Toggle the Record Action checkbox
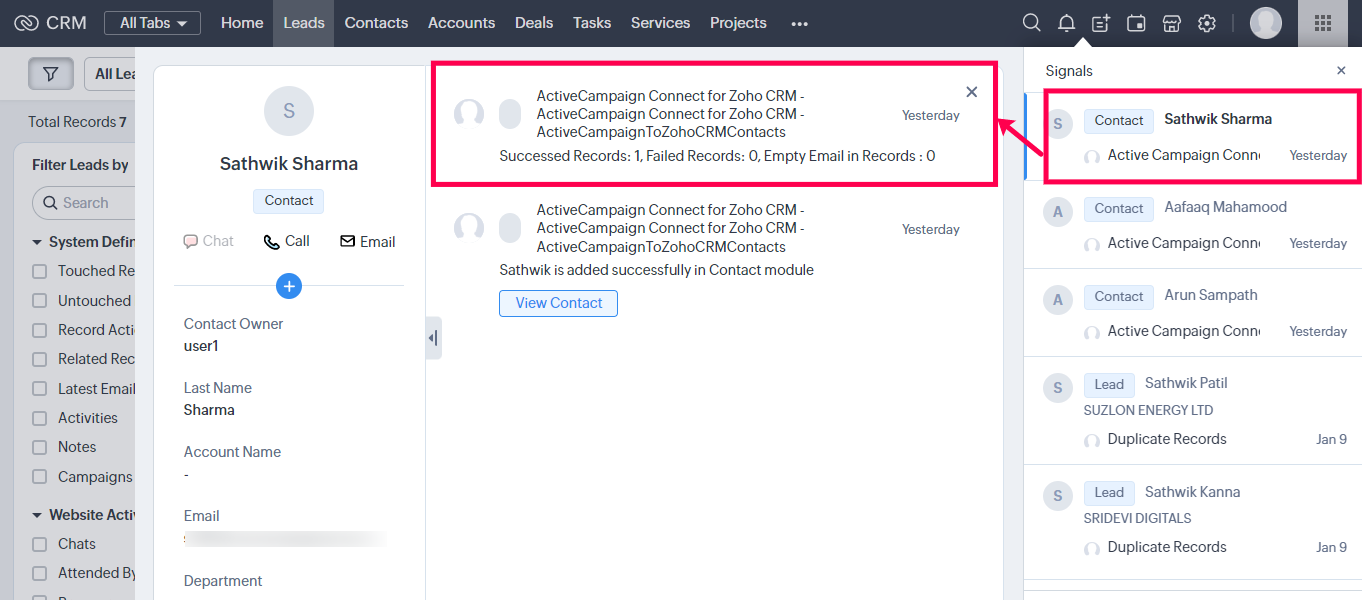This screenshot has height=600, width=1362. pyautogui.click(x=40, y=330)
